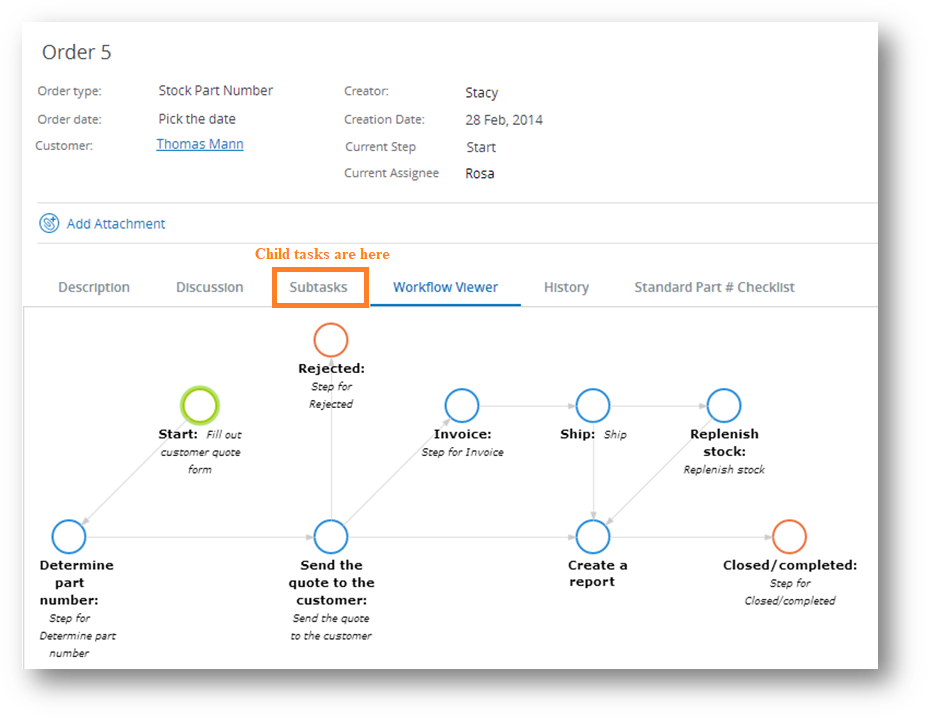Open the Description tab
This screenshot has height=718, width=927.
pyautogui.click(x=94, y=288)
